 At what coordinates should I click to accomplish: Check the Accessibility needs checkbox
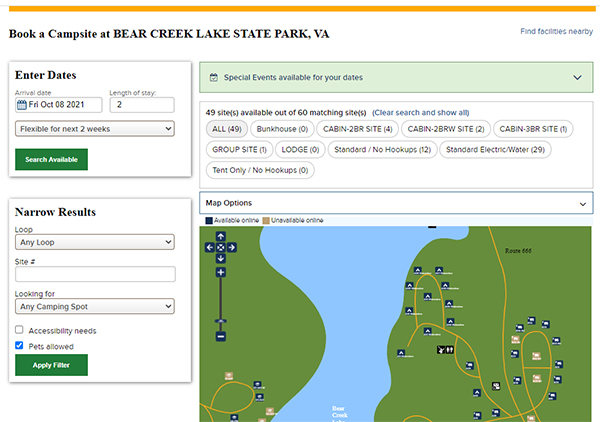click(x=20, y=330)
